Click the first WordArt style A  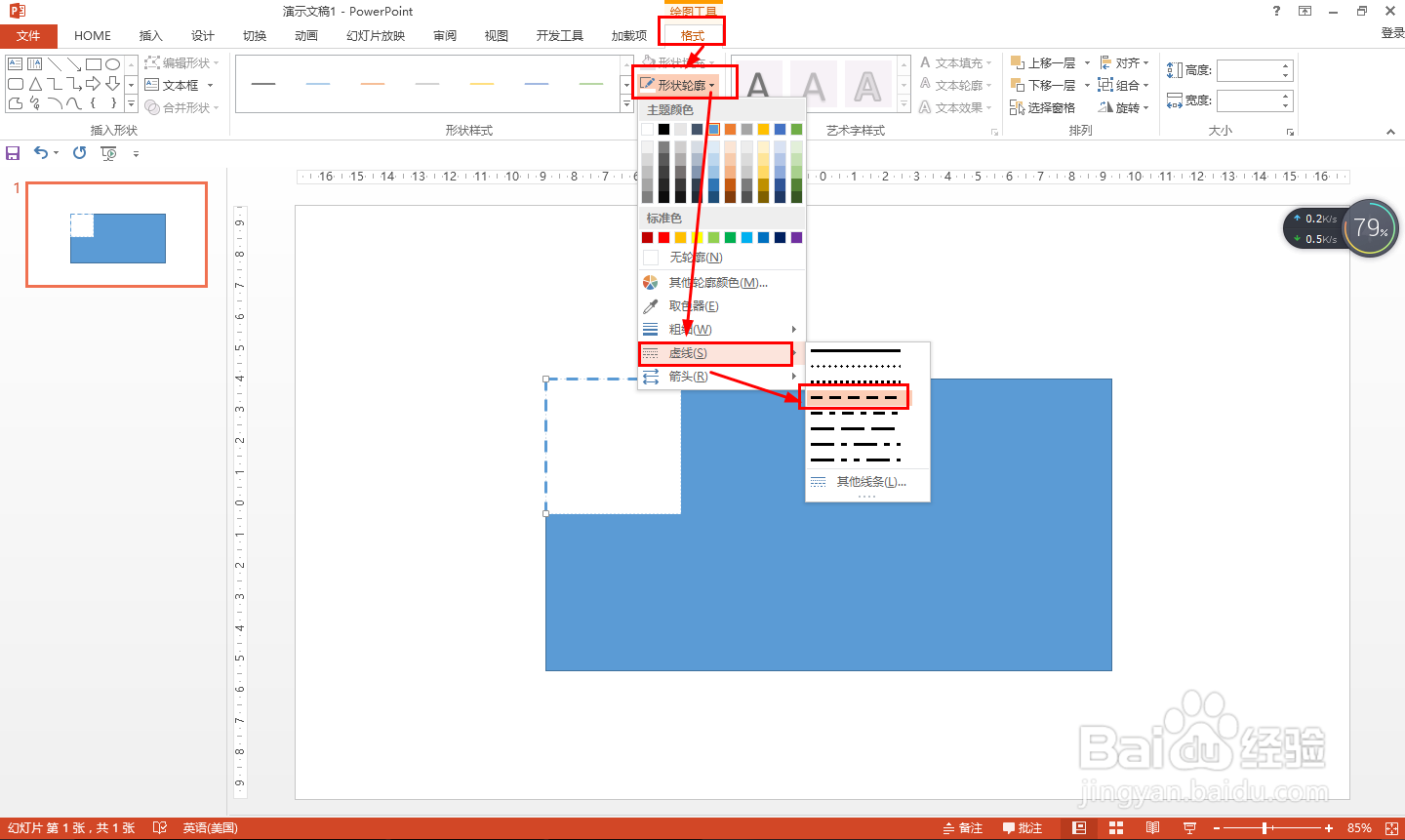pyautogui.click(x=759, y=86)
